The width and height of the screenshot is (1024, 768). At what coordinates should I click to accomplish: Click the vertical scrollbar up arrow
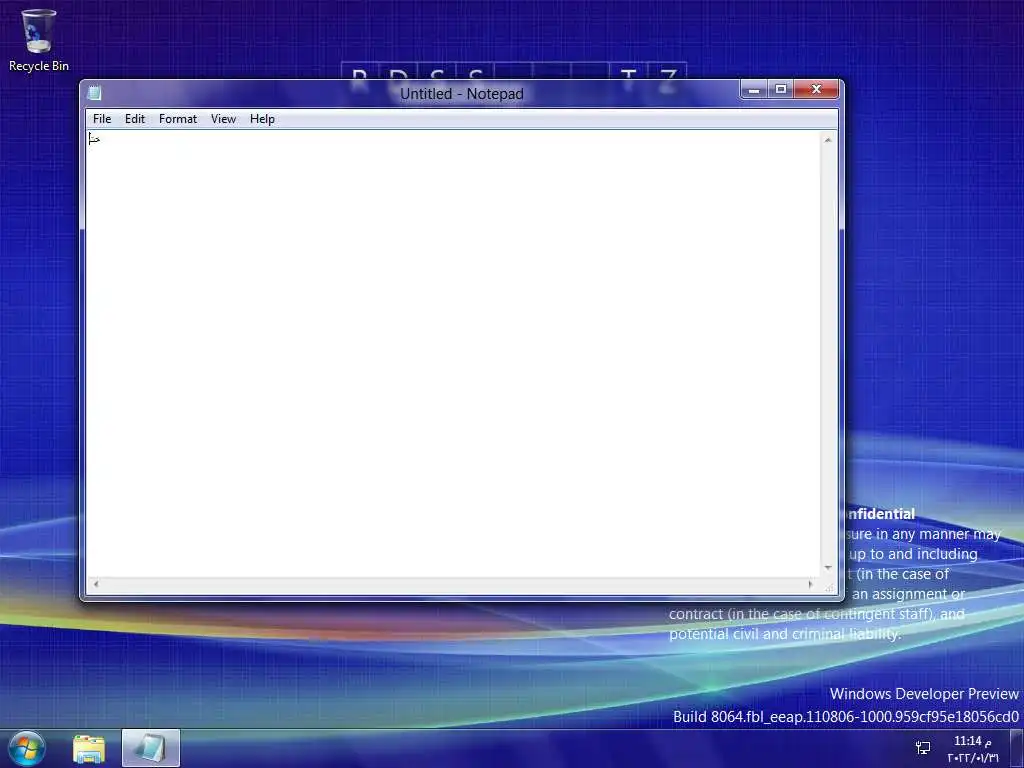tap(828, 140)
